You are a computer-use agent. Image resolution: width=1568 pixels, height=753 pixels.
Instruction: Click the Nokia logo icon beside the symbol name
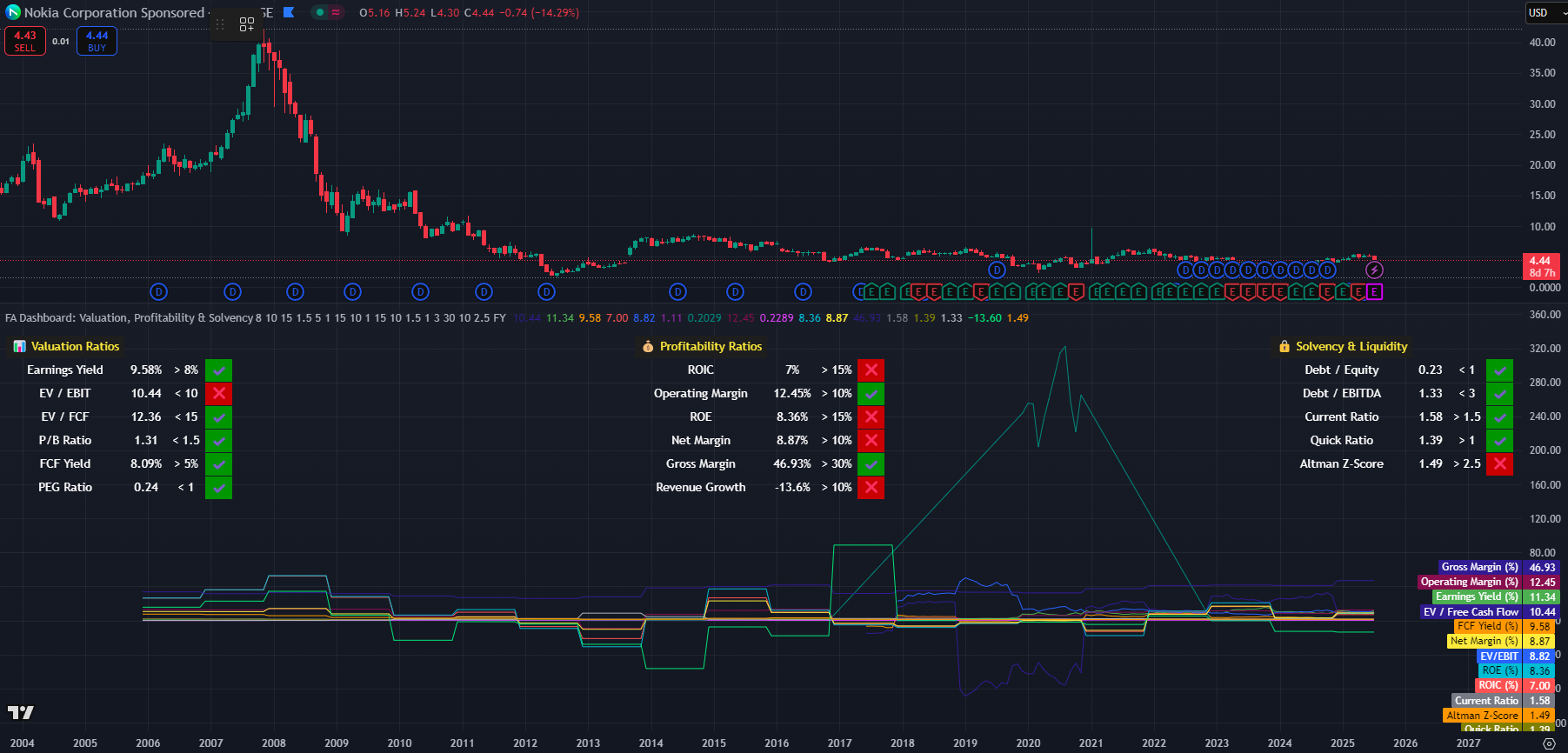pos(13,12)
